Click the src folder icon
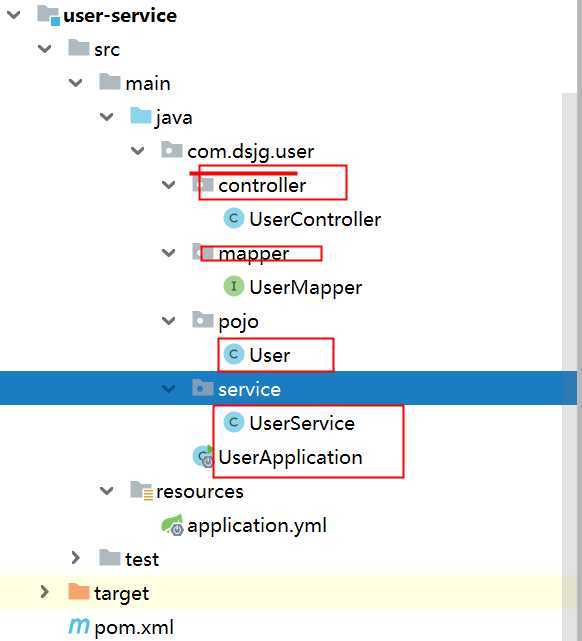The height and width of the screenshot is (641, 582). pos(79,48)
